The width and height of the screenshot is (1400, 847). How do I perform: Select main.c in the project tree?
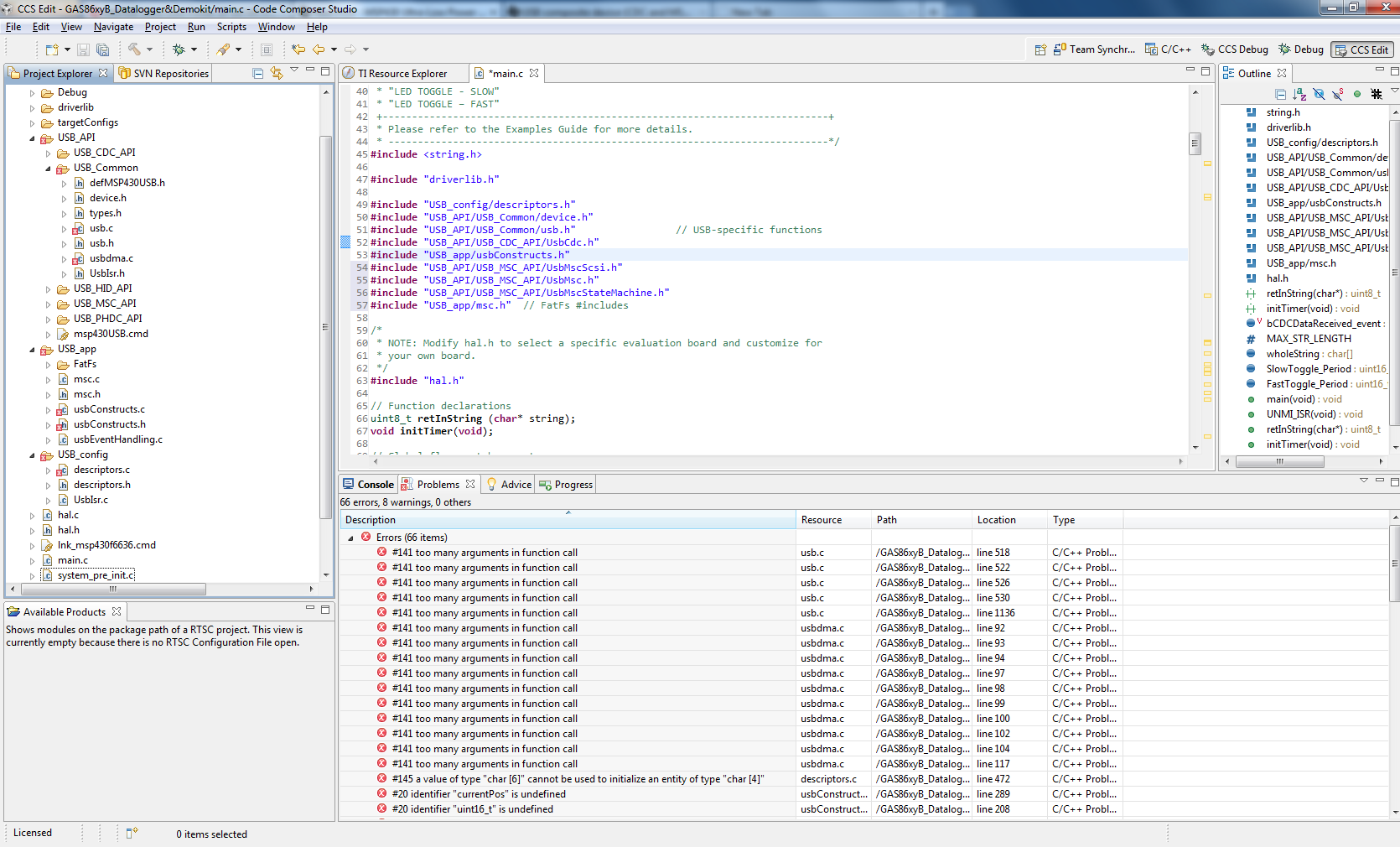click(72, 560)
